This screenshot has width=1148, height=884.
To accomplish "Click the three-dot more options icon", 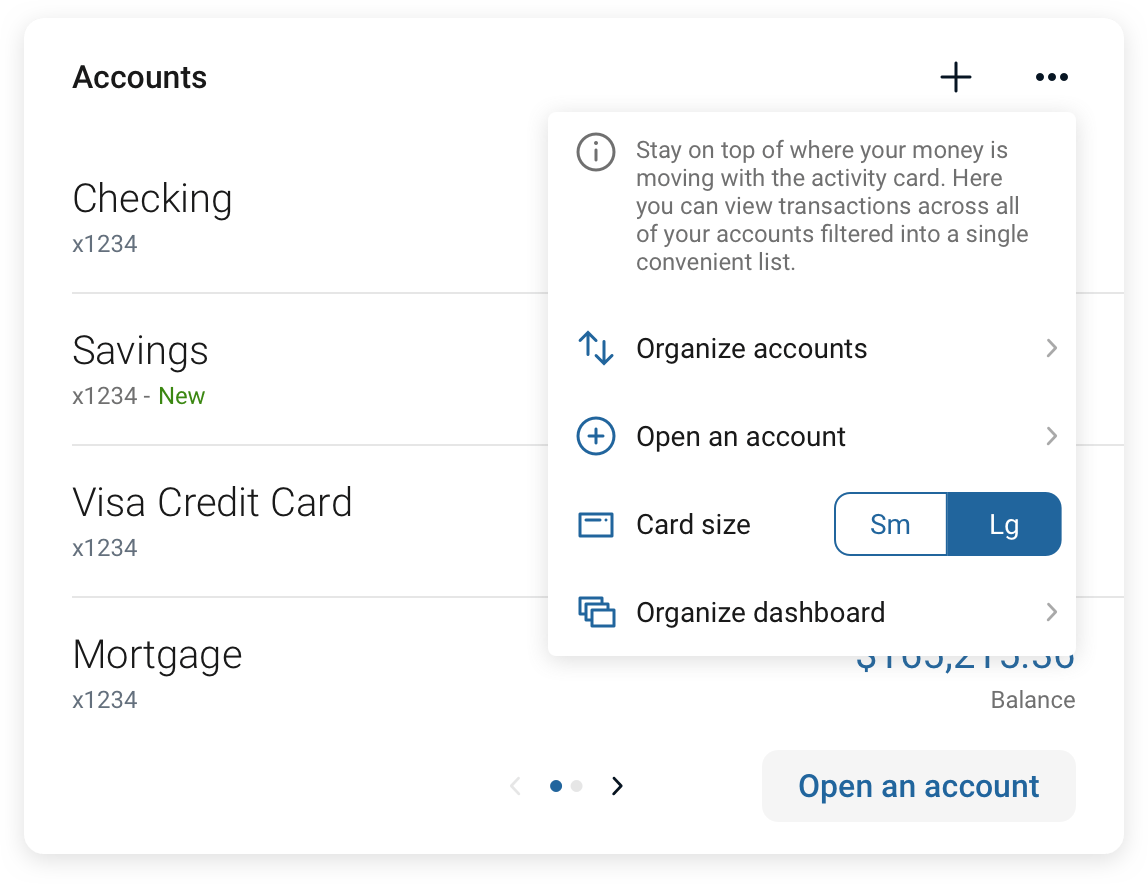I will [1051, 77].
